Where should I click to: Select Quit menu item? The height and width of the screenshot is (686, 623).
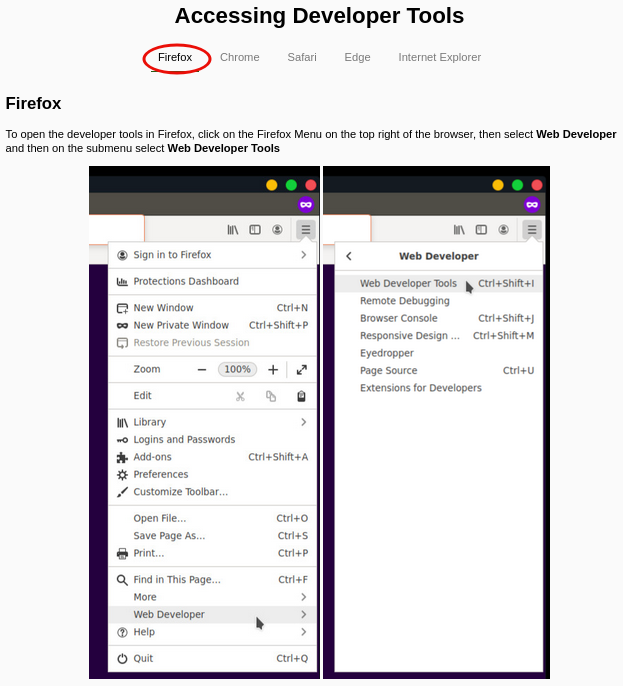point(212,658)
